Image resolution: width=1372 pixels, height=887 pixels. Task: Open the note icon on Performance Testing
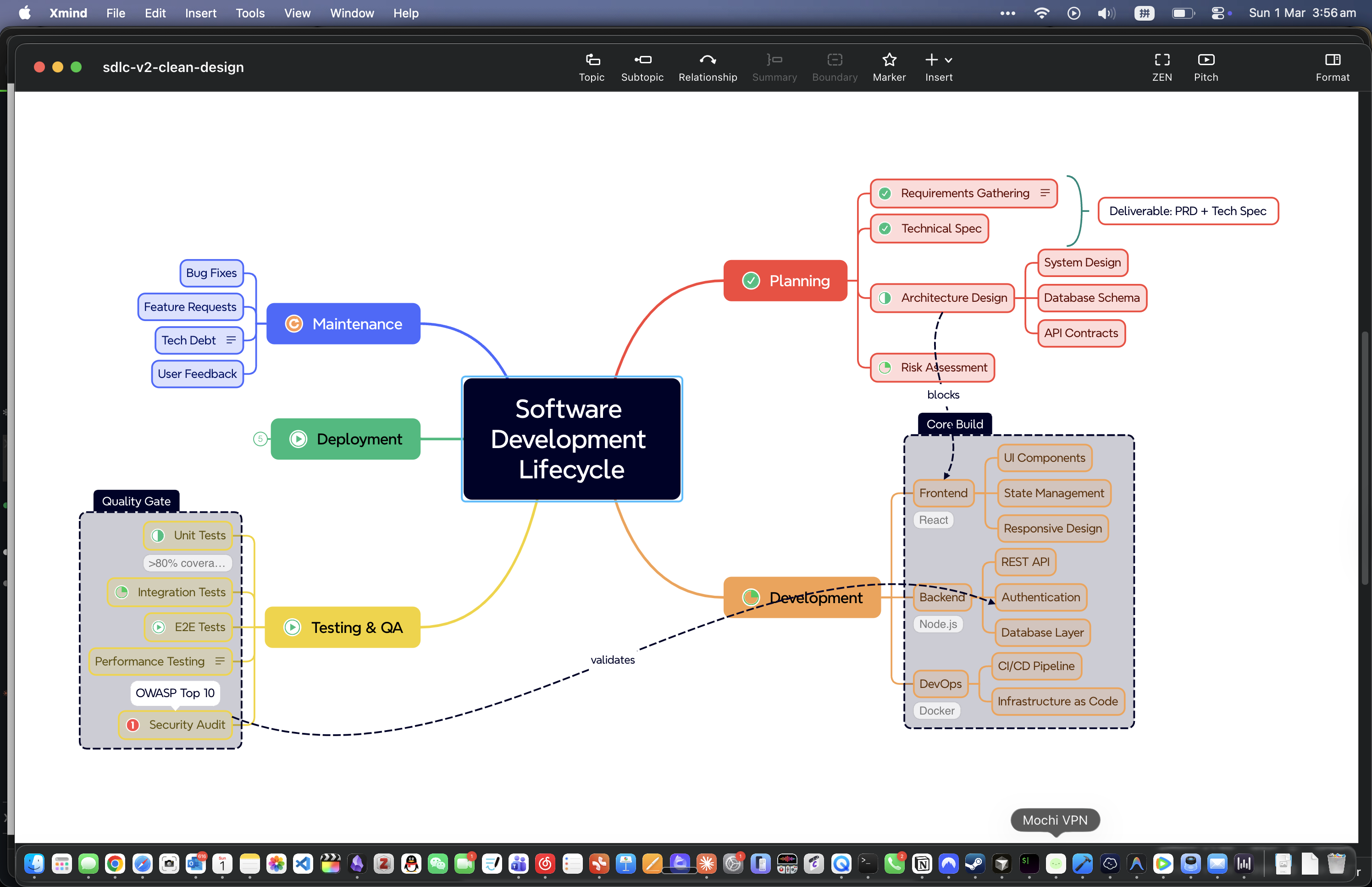[x=219, y=661]
